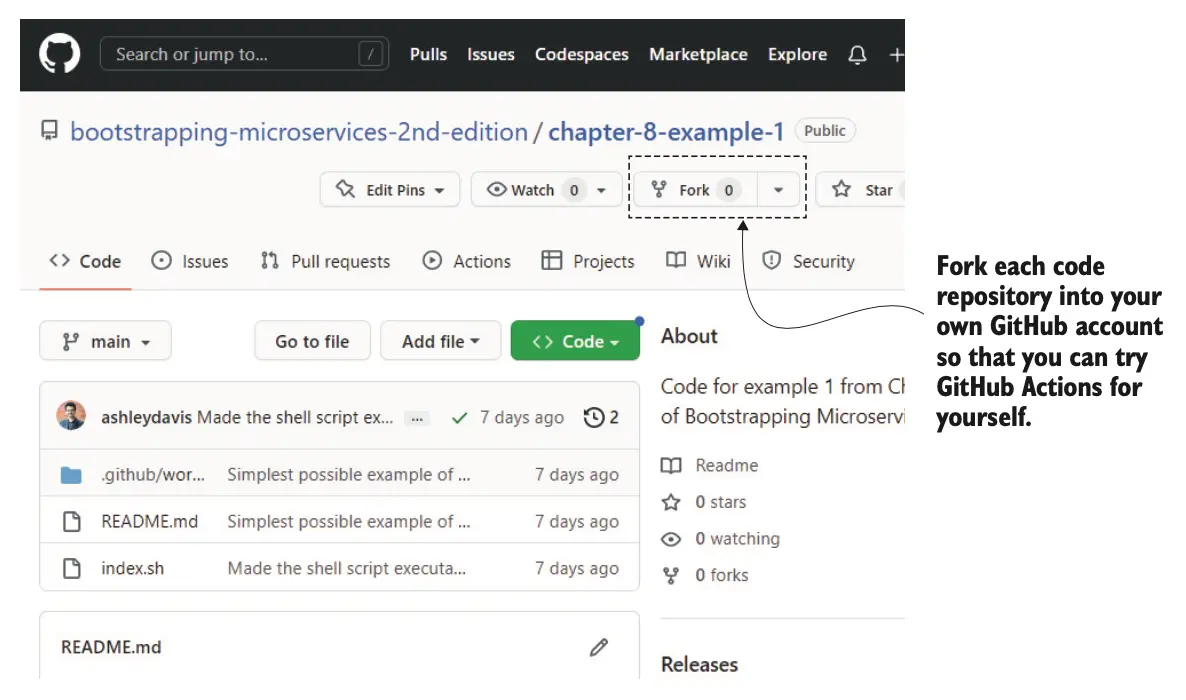Fork the chapter-8-example-1 repository

point(694,190)
